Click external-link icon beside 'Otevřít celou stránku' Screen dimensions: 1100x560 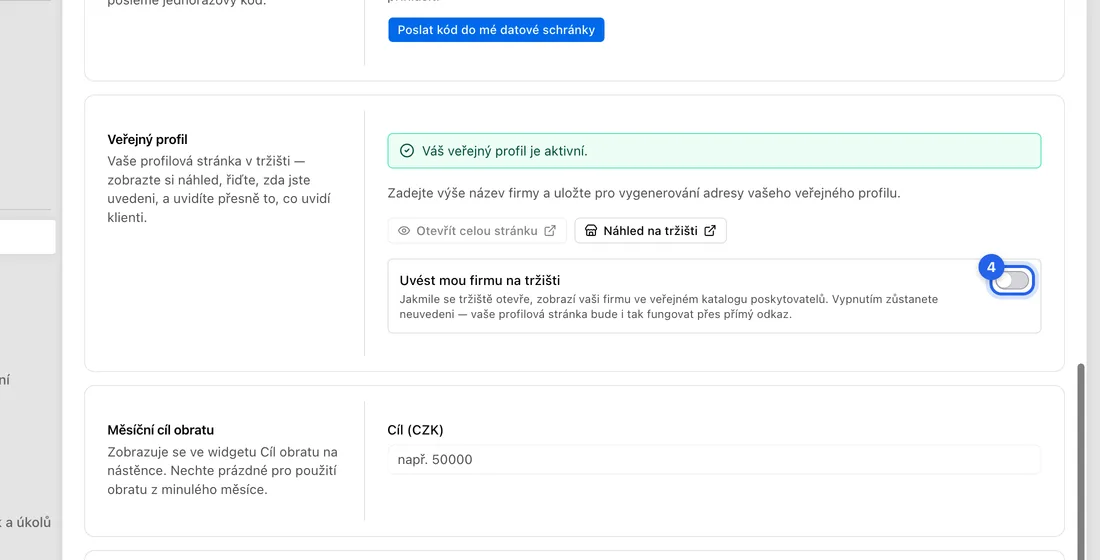click(x=550, y=231)
